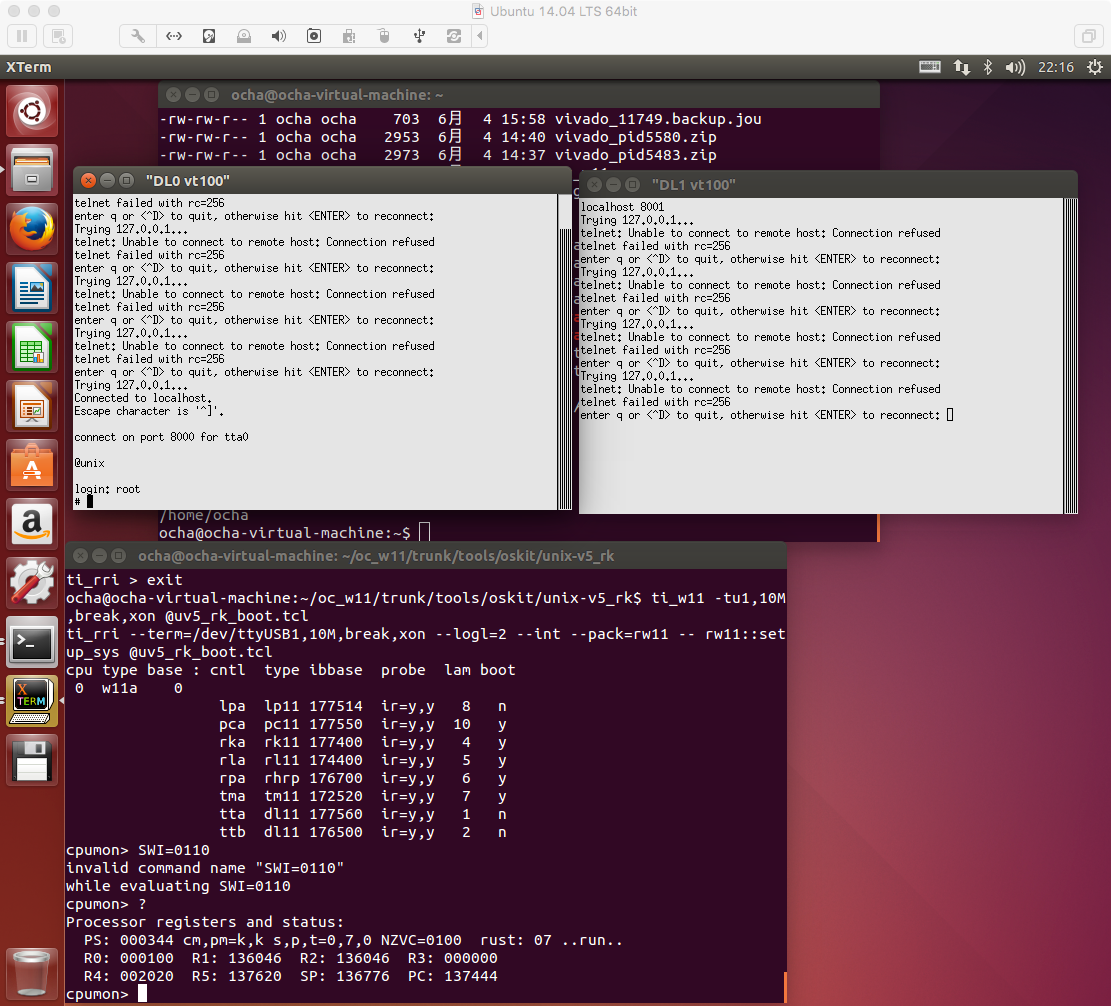Launch LibreOffice Calc from the launcher

(31, 347)
